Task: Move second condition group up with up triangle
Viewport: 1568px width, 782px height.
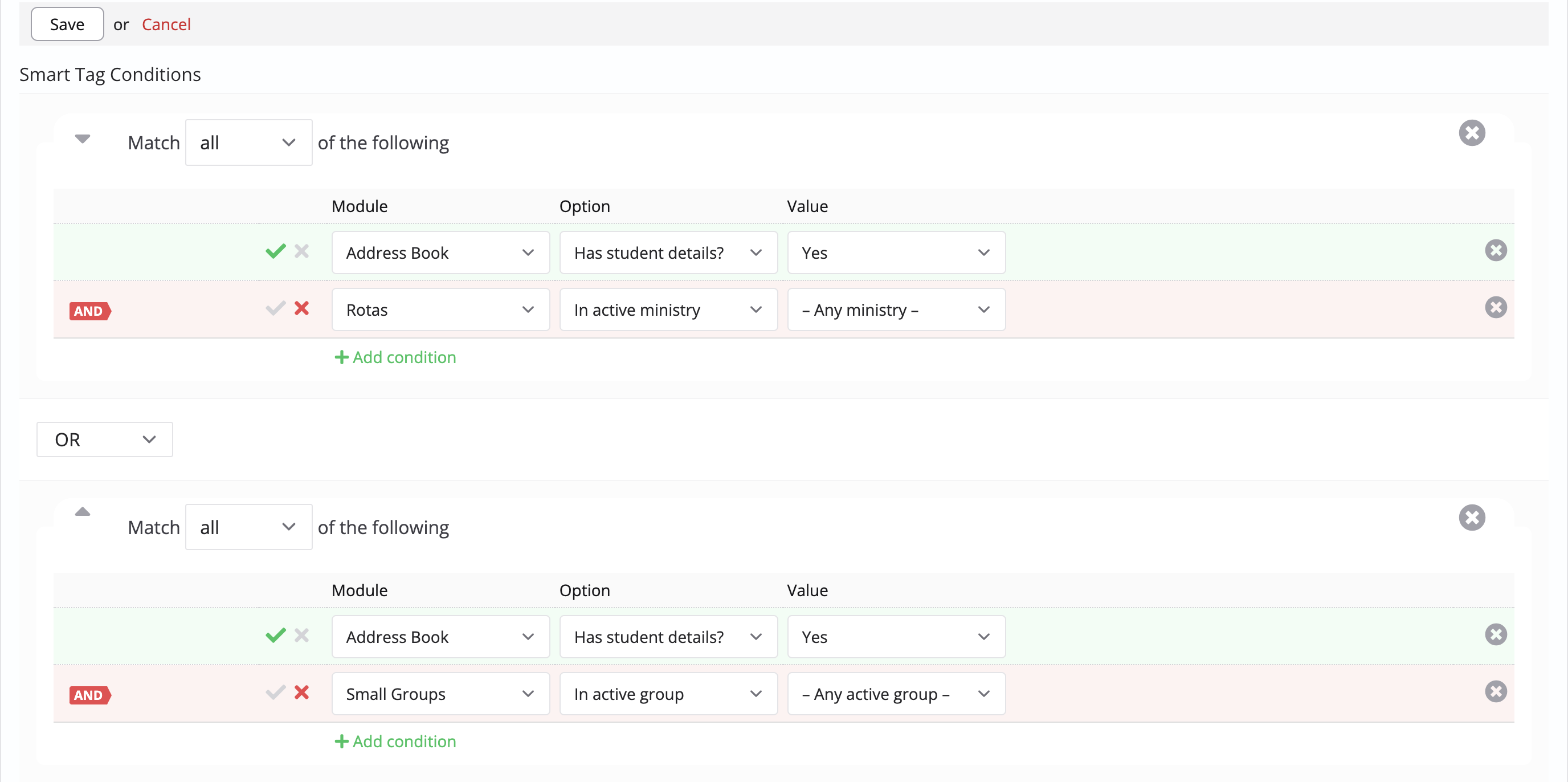Action: pos(82,512)
